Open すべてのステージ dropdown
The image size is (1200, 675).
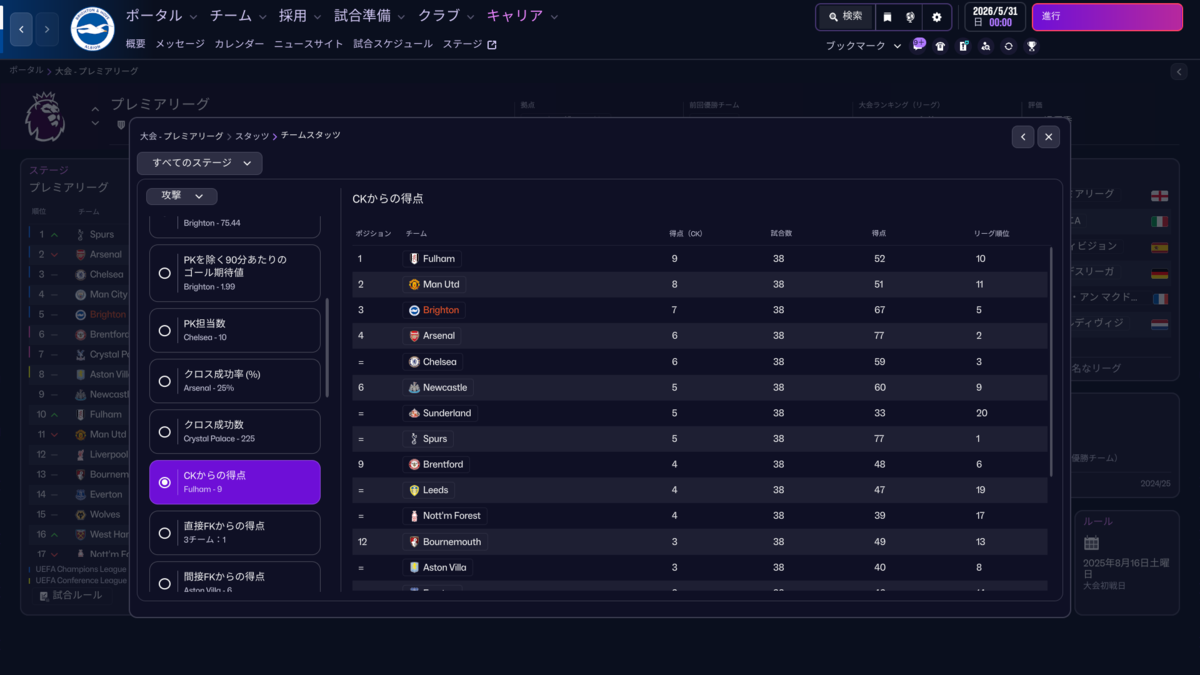point(200,163)
